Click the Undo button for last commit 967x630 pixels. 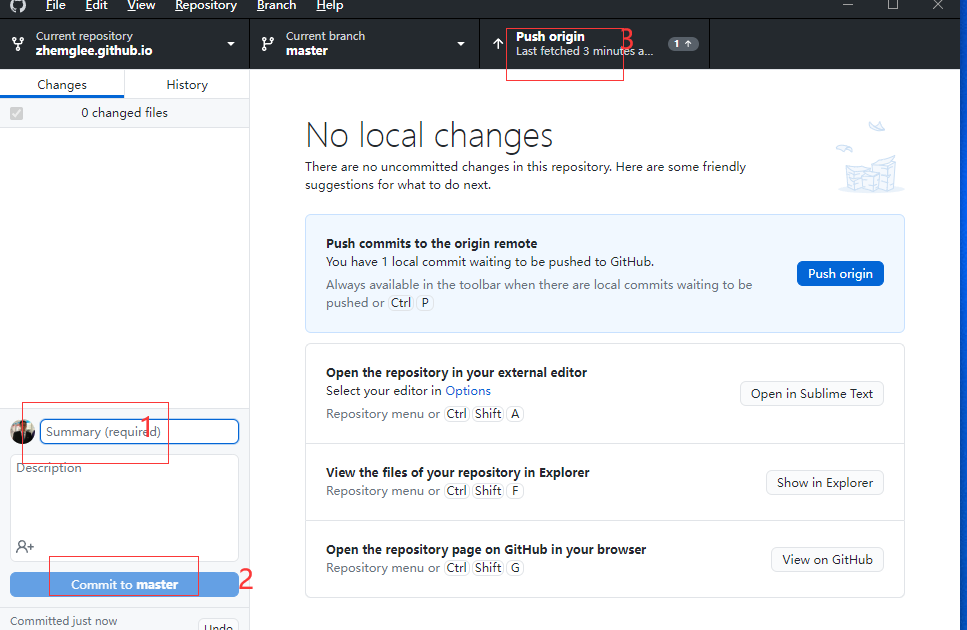coord(218,624)
